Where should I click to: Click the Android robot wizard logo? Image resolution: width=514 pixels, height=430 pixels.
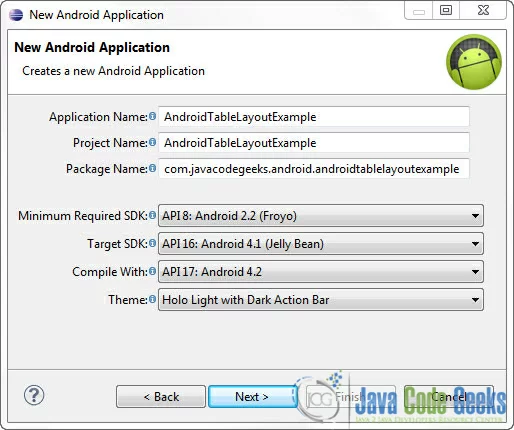click(474, 62)
